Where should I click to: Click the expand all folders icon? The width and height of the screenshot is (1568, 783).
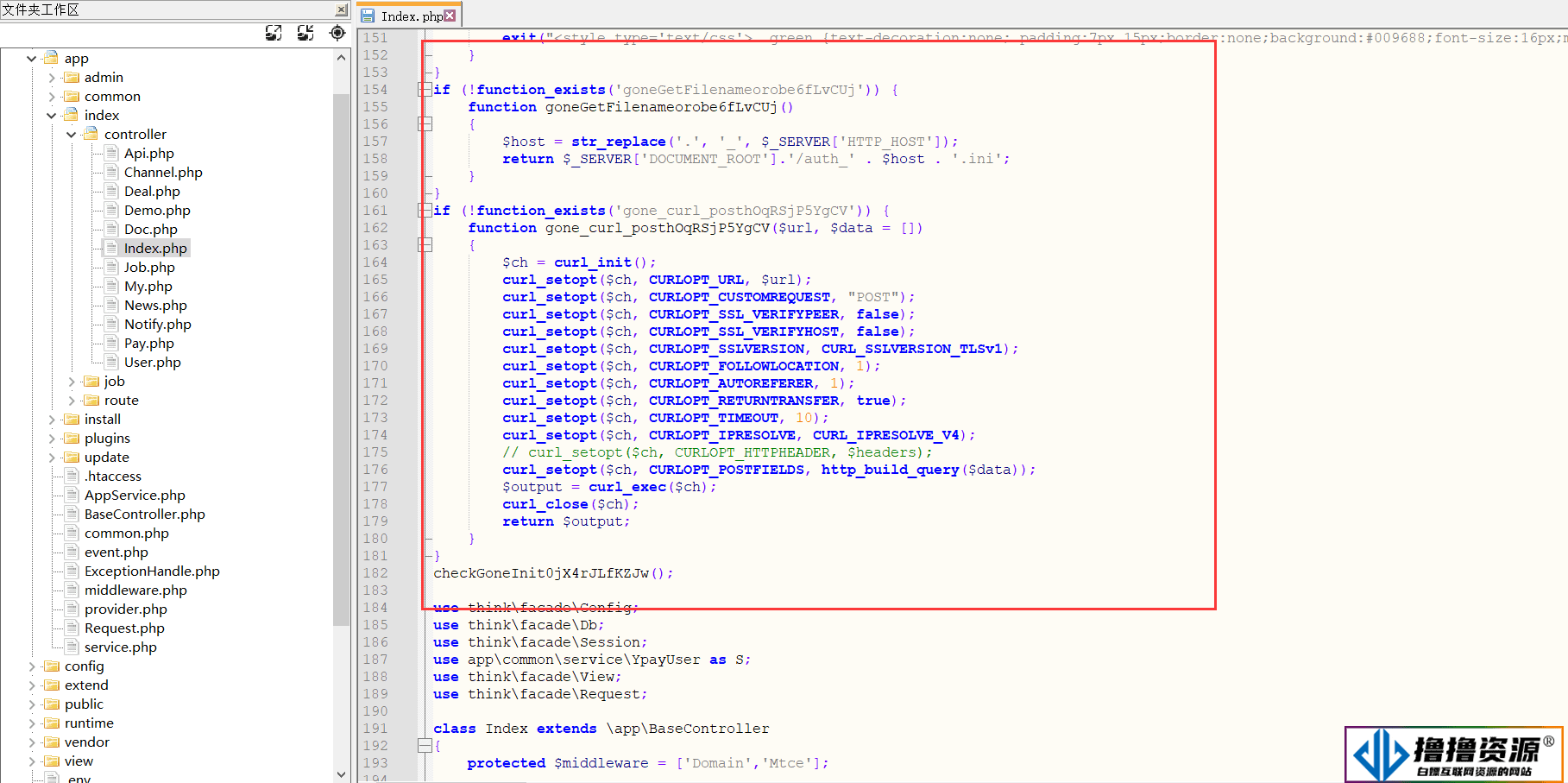(x=274, y=33)
